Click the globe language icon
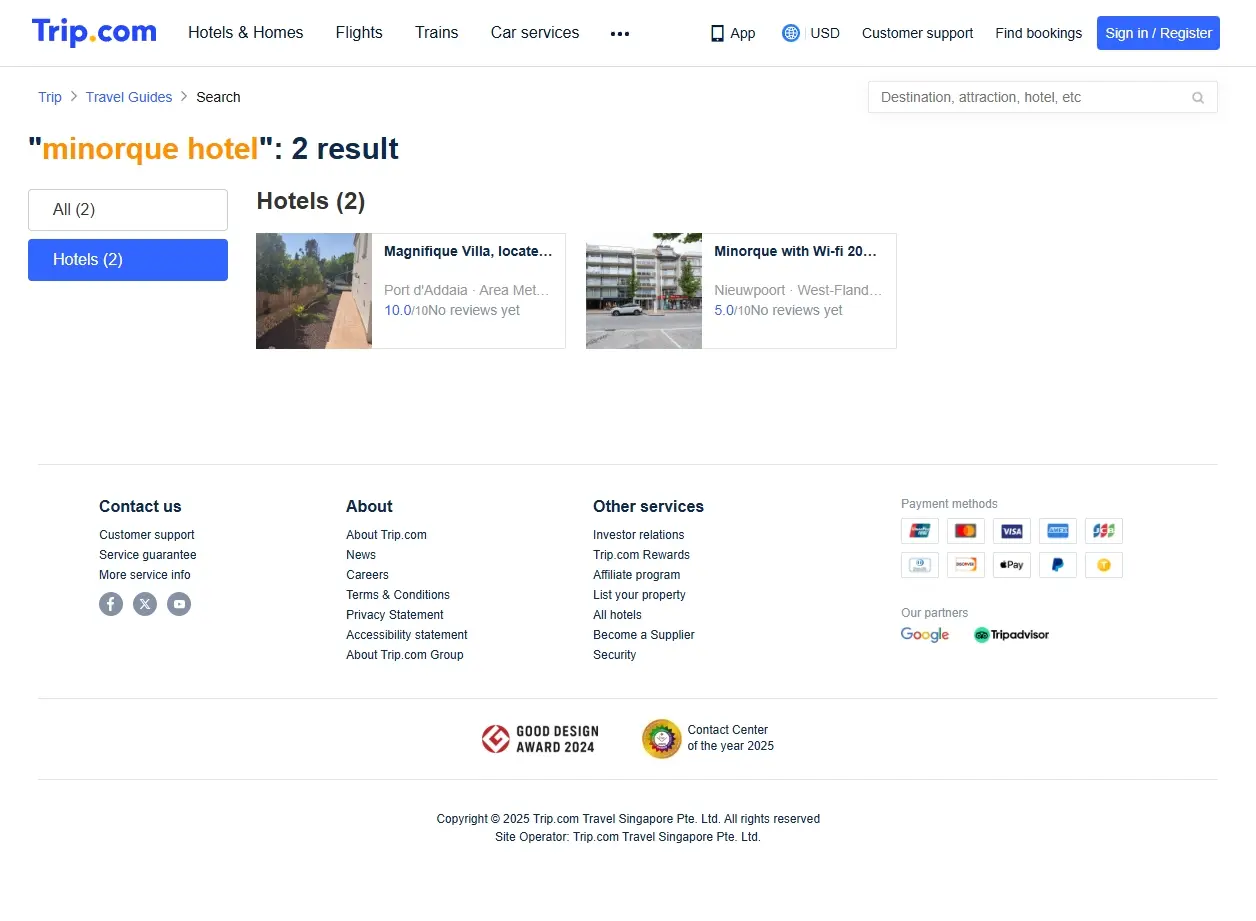Viewport: 1256px width, 921px height. [x=791, y=33]
